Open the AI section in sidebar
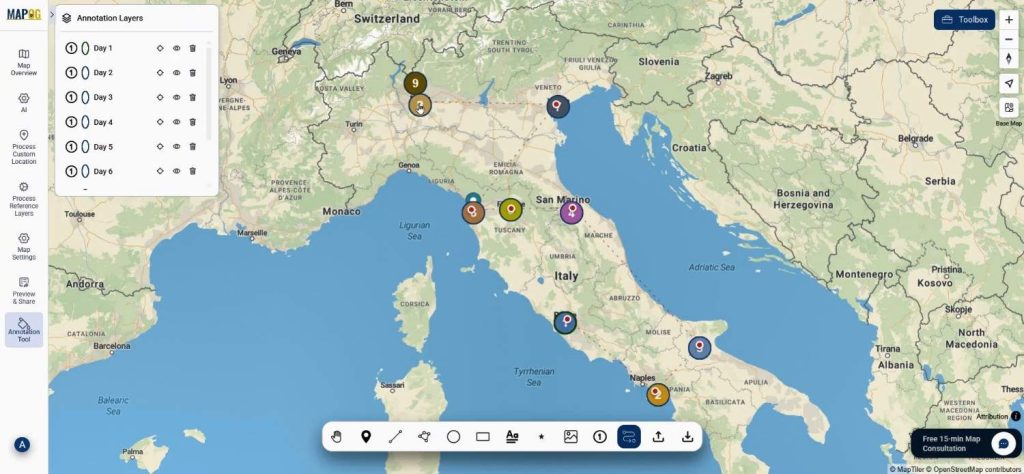 pyautogui.click(x=24, y=103)
